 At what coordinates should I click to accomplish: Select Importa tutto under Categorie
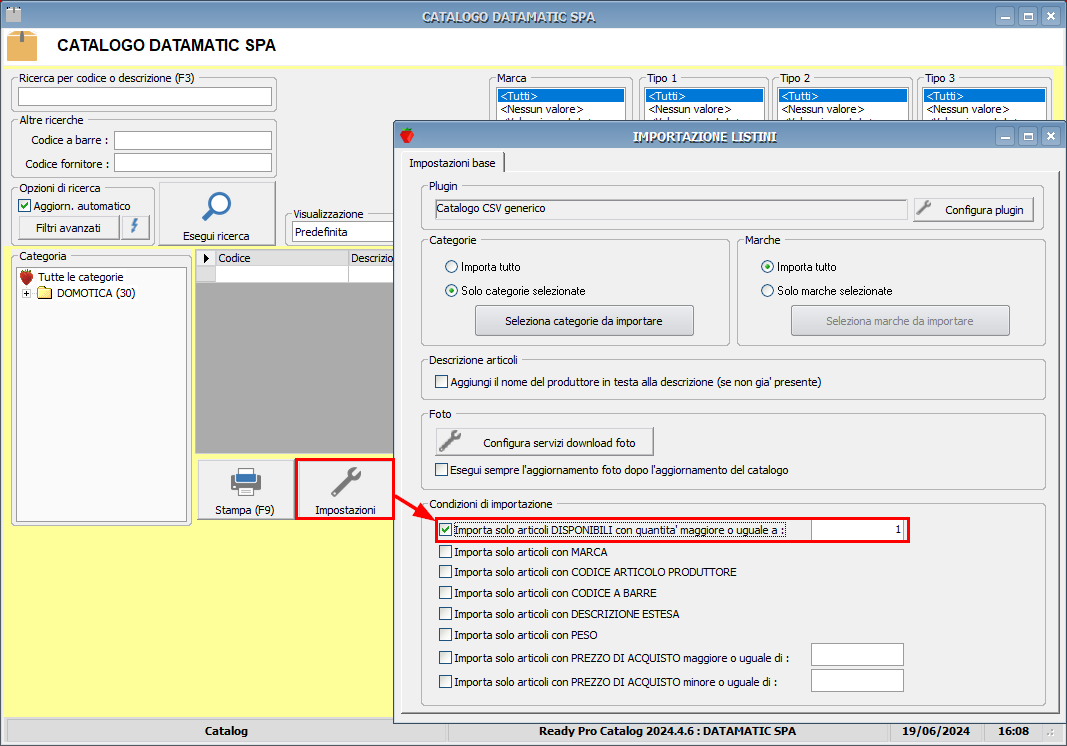pos(451,267)
